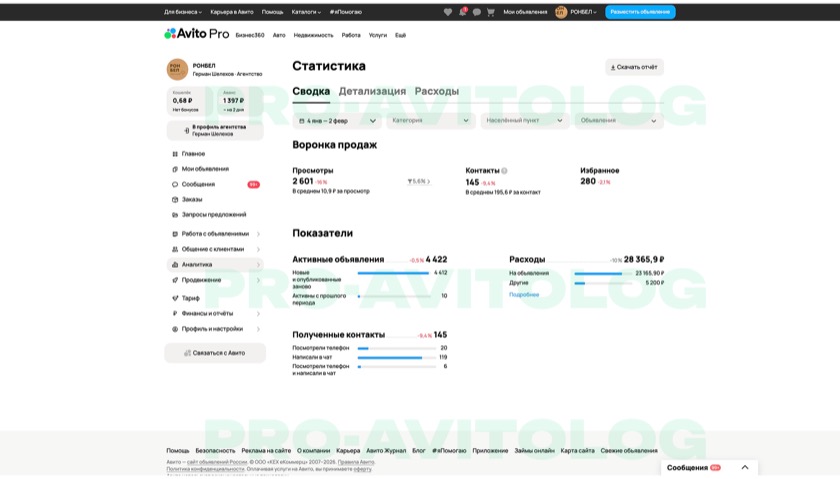
Task: Open the Недвижимость menu item
Action: tap(313, 35)
